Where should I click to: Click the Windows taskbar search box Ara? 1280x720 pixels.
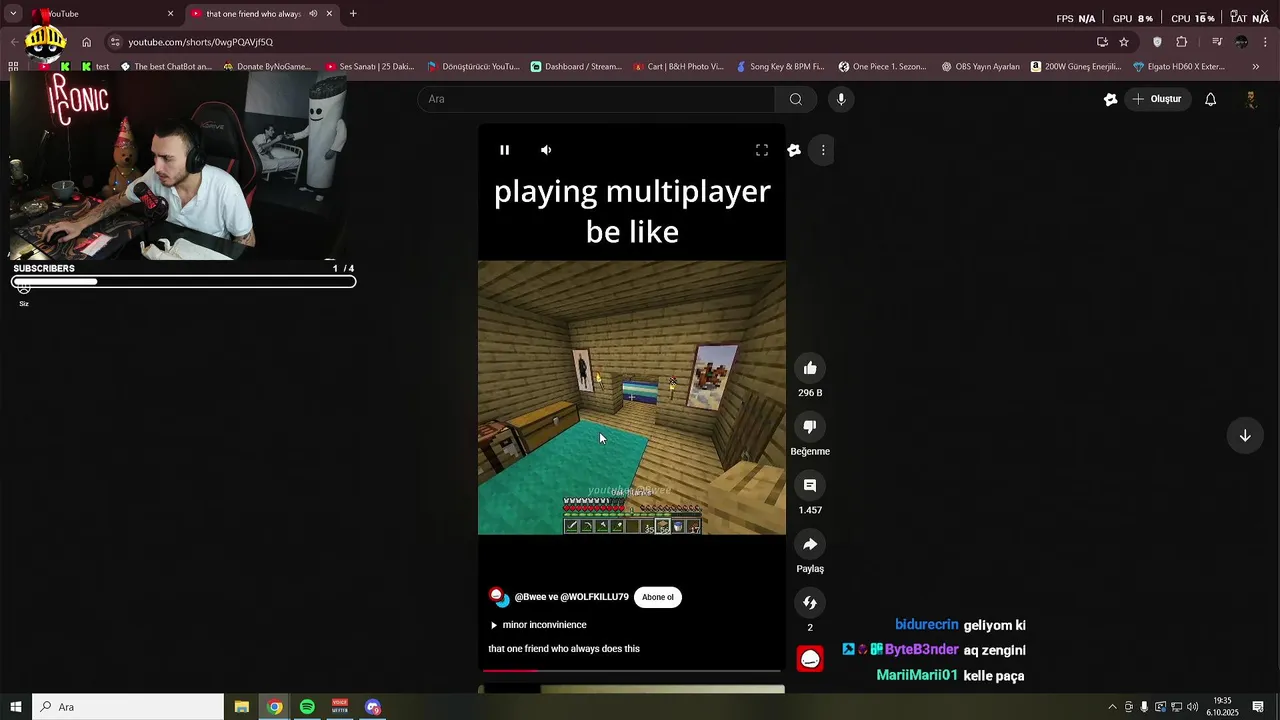point(128,707)
